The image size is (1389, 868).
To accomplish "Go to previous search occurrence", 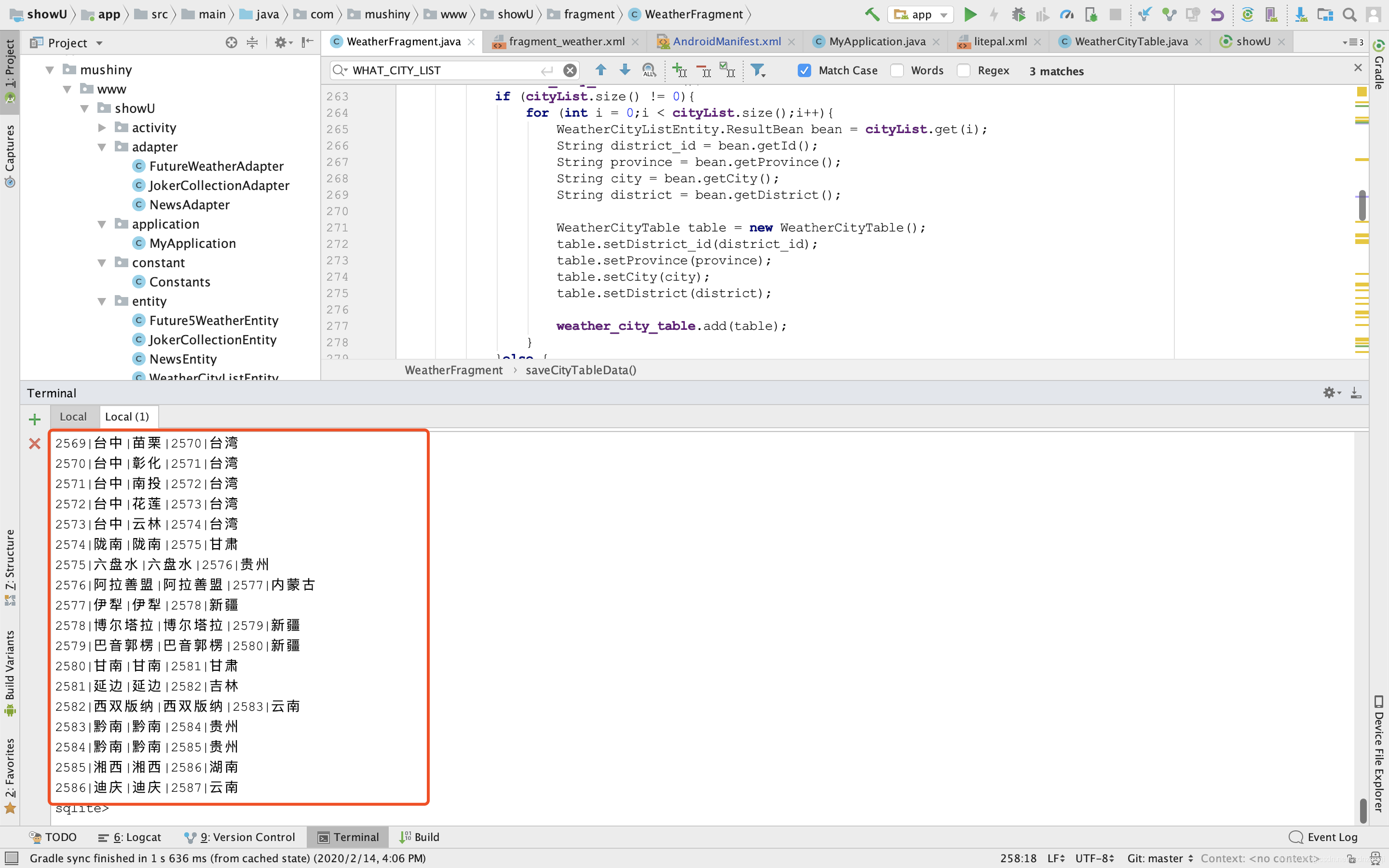I will [600, 70].
